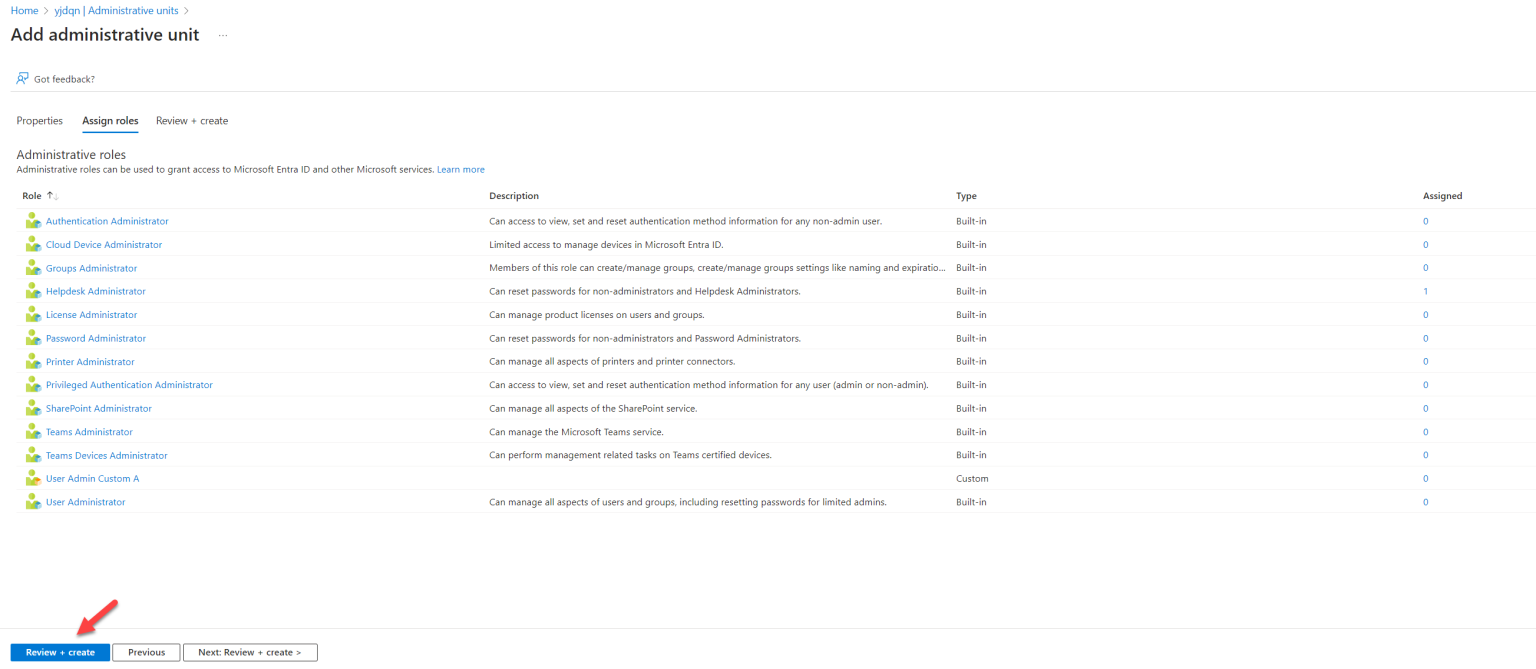Click the Cloud Device Administrator role icon
This screenshot has height=669, width=1536.
tap(31, 244)
